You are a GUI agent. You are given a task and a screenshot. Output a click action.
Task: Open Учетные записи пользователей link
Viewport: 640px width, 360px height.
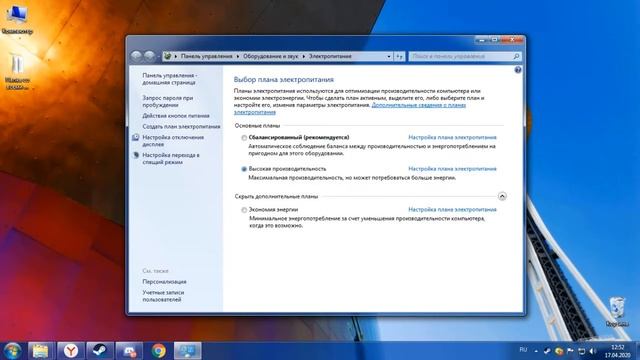[163, 296]
